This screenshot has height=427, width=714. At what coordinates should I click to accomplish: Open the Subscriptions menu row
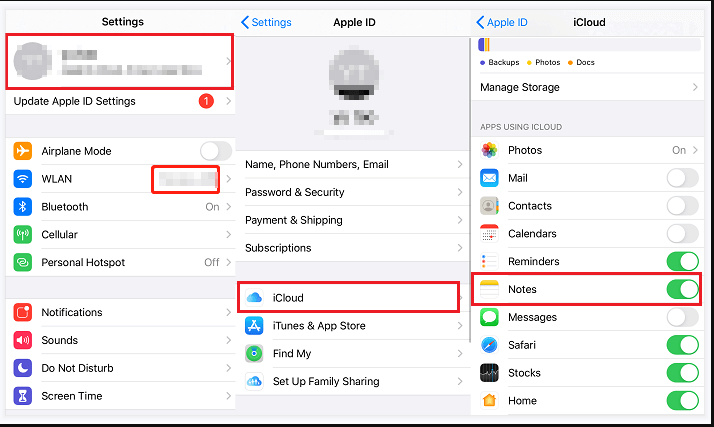click(350, 248)
